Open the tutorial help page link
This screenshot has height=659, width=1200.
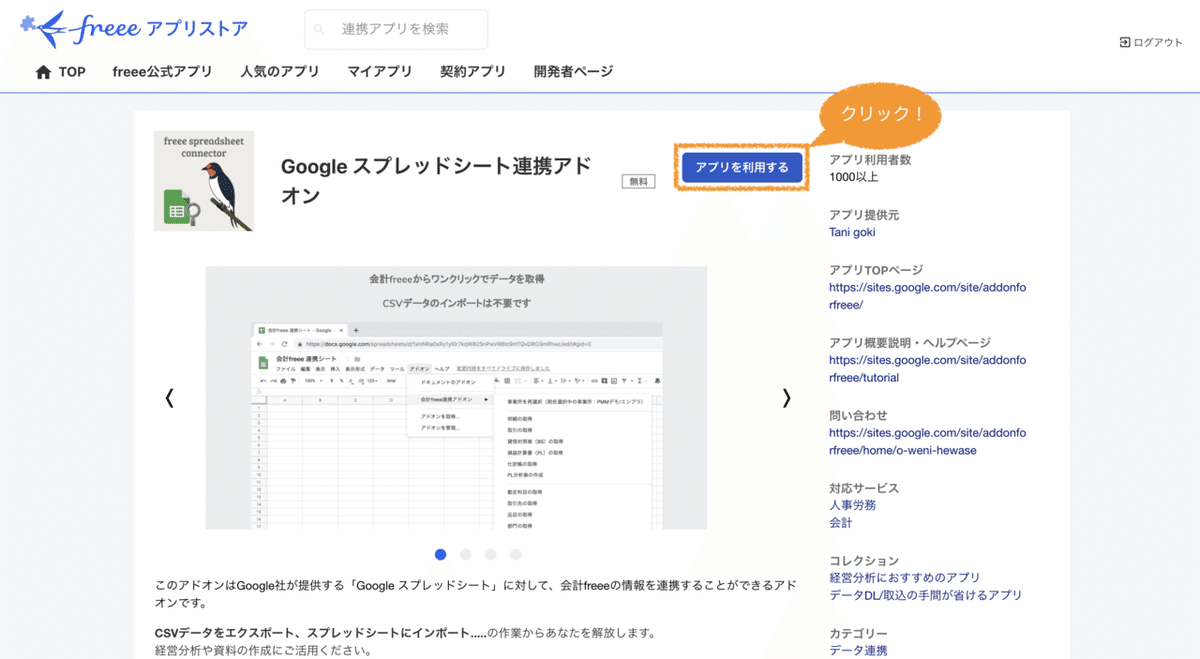coord(927,369)
